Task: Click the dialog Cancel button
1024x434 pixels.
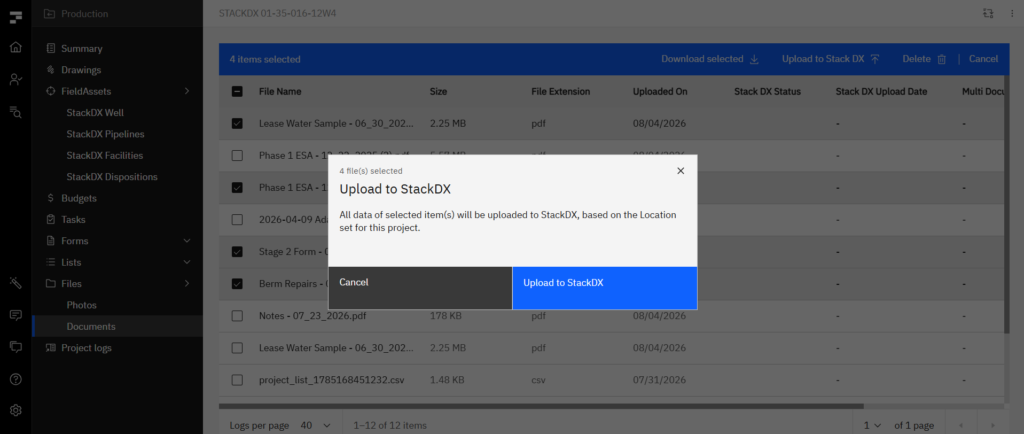Action: click(420, 288)
